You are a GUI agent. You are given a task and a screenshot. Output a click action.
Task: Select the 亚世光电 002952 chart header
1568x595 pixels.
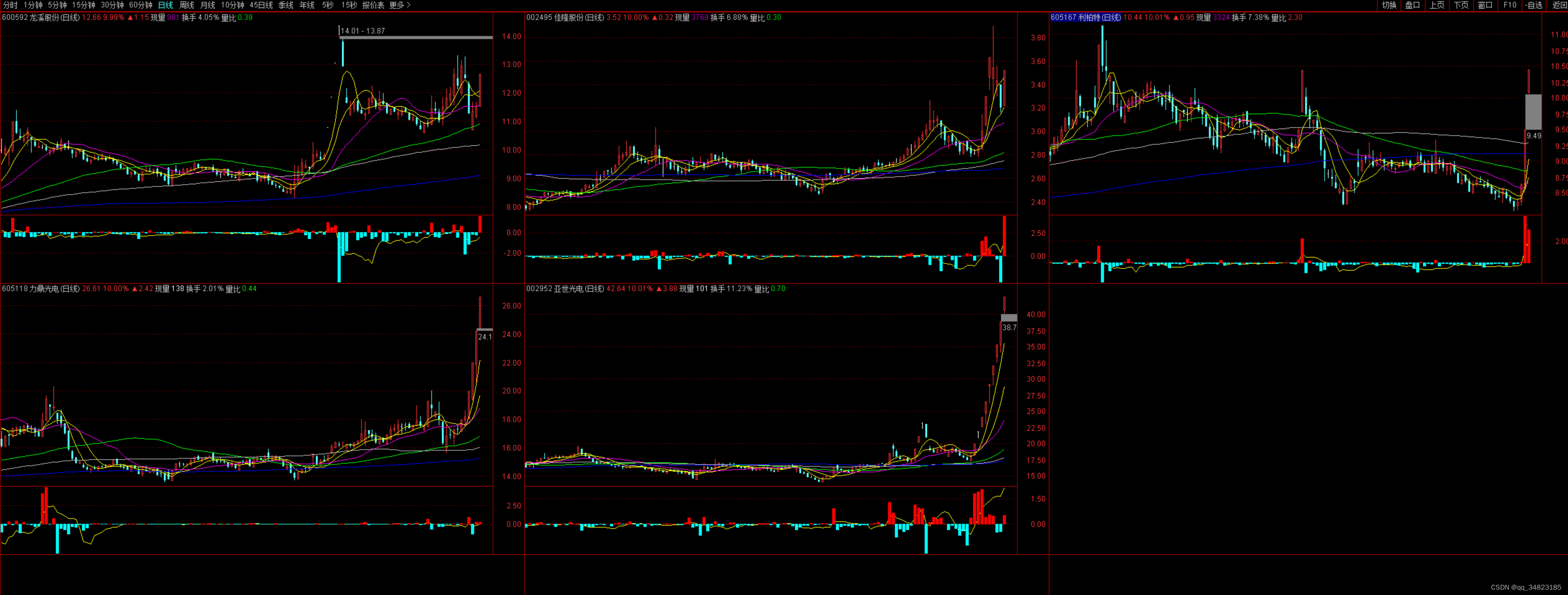point(565,289)
